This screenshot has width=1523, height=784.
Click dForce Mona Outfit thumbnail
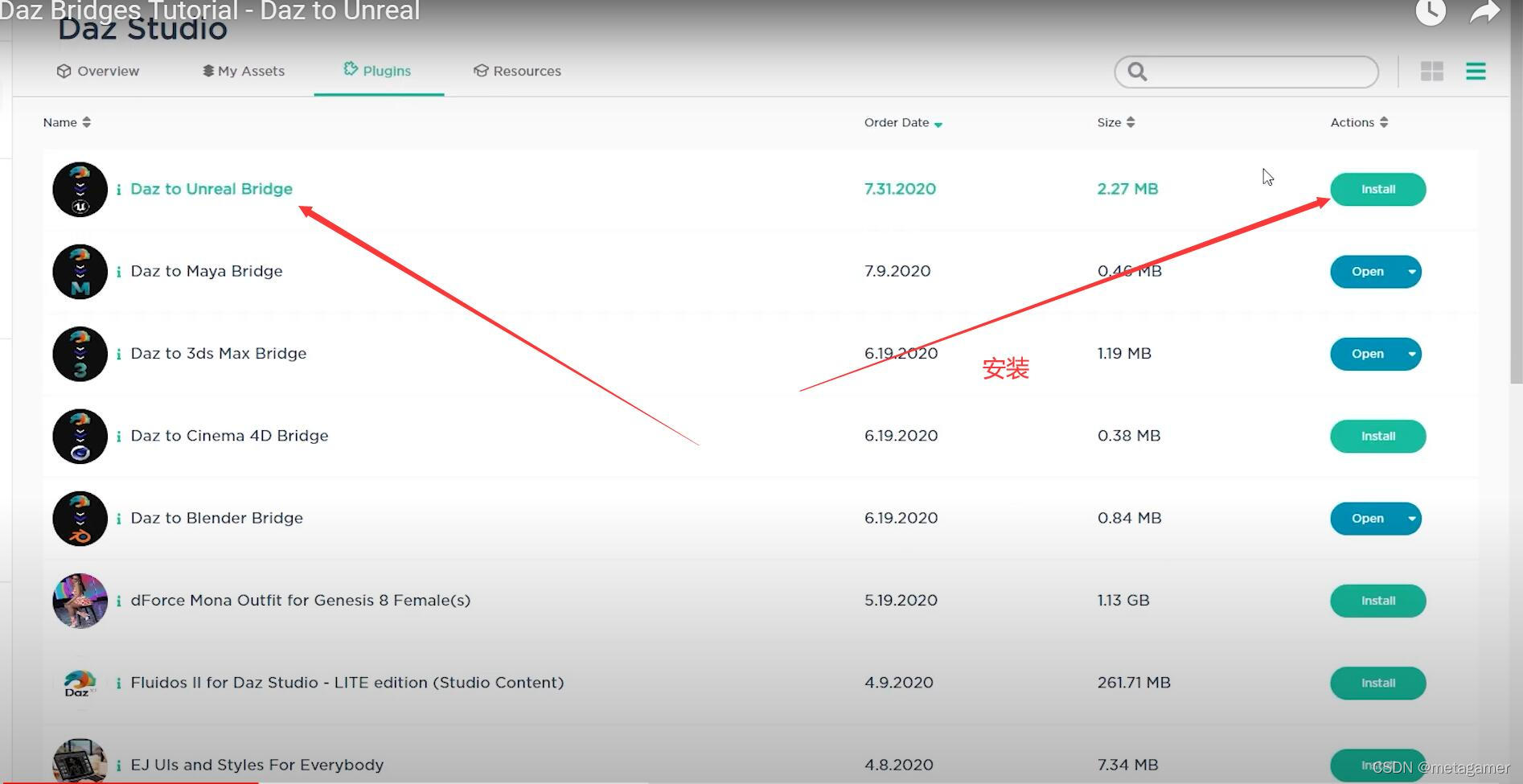(80, 601)
